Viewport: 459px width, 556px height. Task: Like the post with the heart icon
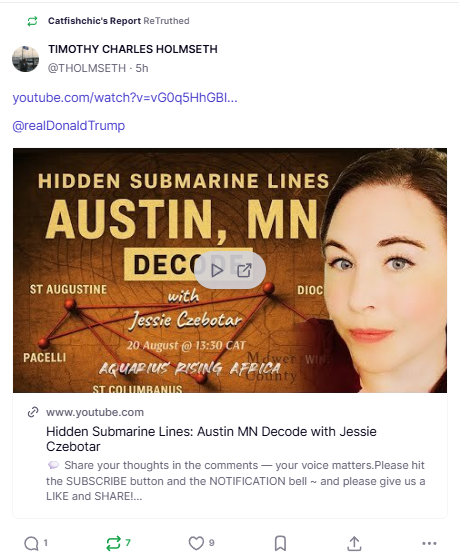(196, 543)
